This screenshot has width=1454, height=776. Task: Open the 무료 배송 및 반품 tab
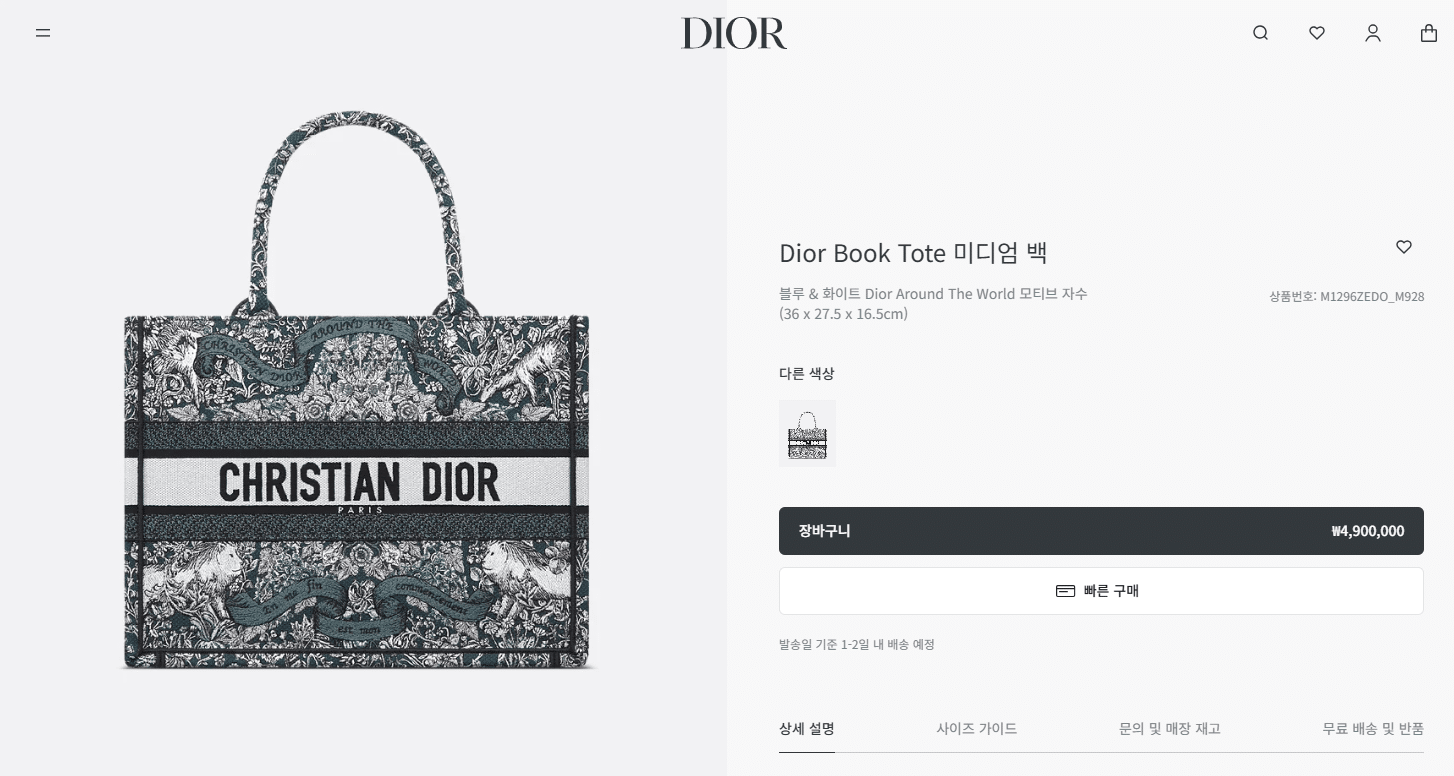pos(1373,729)
